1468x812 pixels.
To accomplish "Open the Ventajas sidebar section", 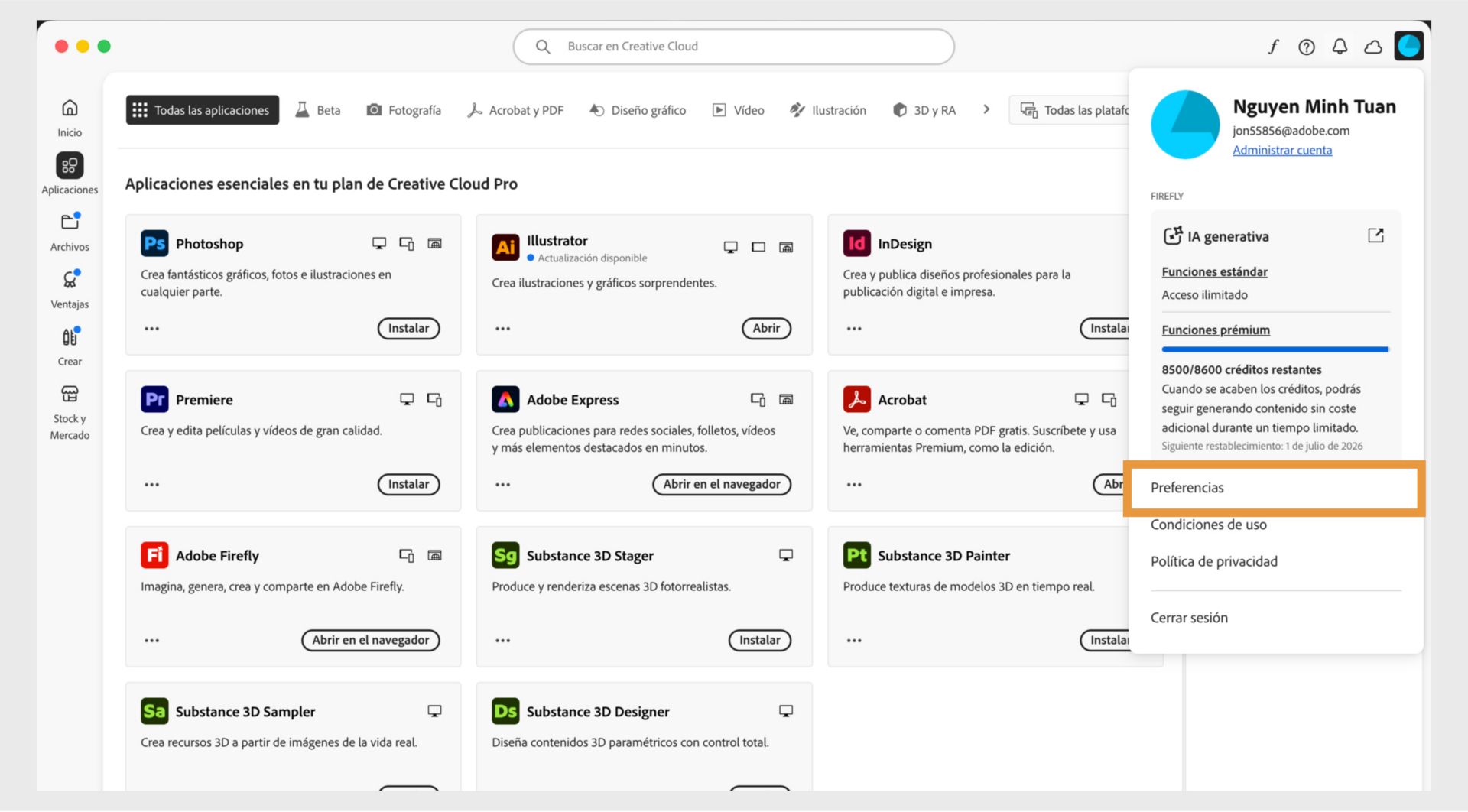I will pyautogui.click(x=70, y=289).
